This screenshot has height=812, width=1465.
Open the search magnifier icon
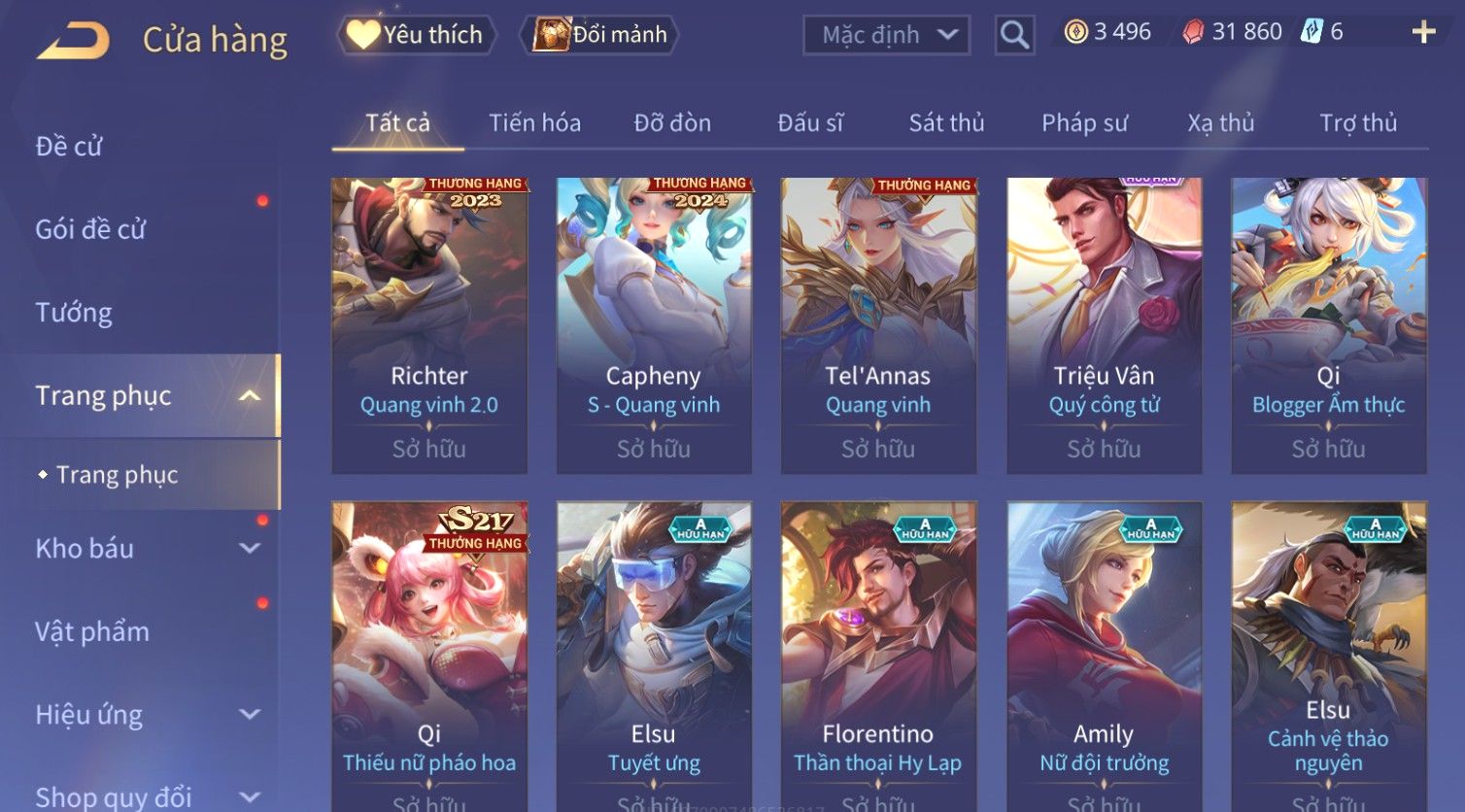click(x=1014, y=35)
